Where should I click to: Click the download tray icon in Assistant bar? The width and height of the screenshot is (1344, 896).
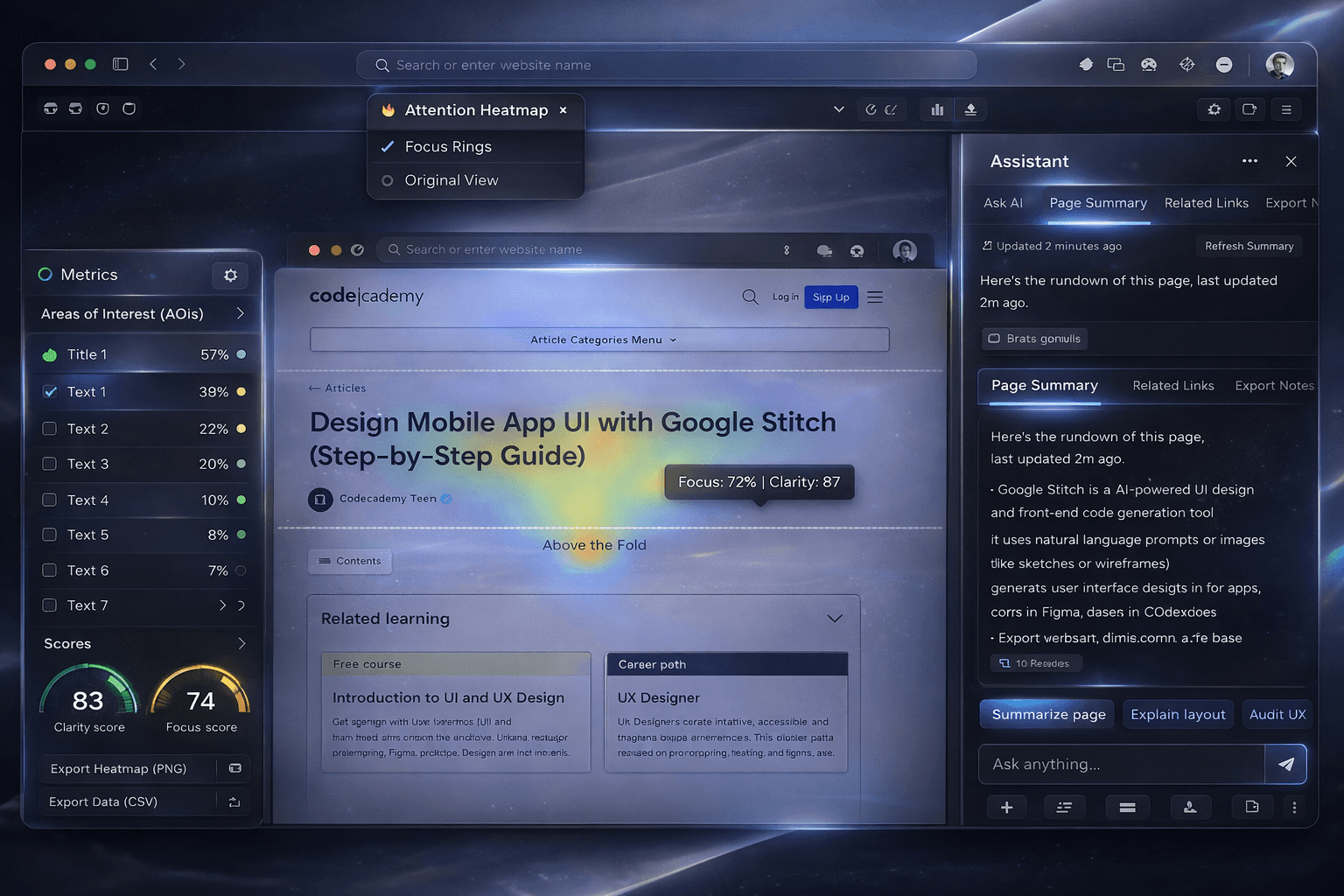point(1190,807)
